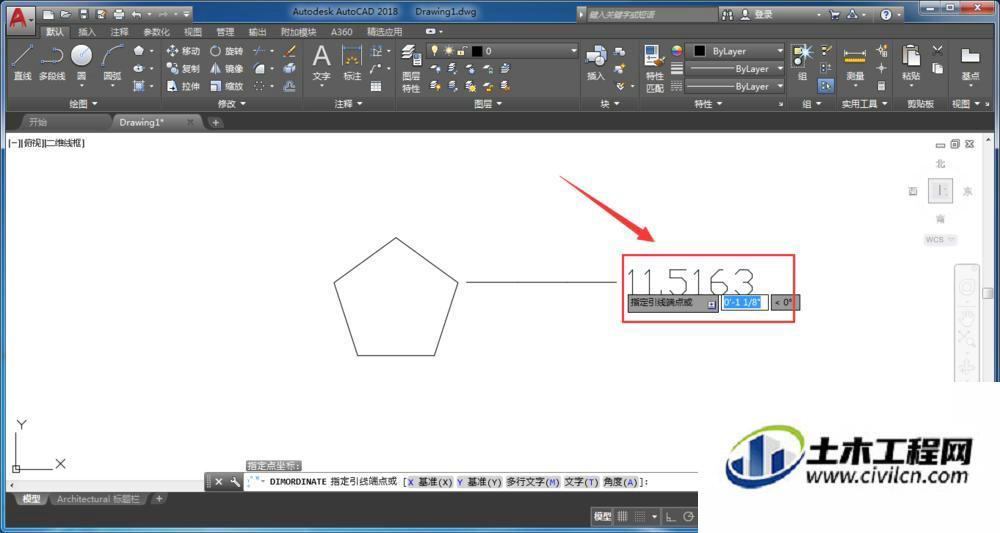Toggle polar tracking in status bar

[688, 516]
